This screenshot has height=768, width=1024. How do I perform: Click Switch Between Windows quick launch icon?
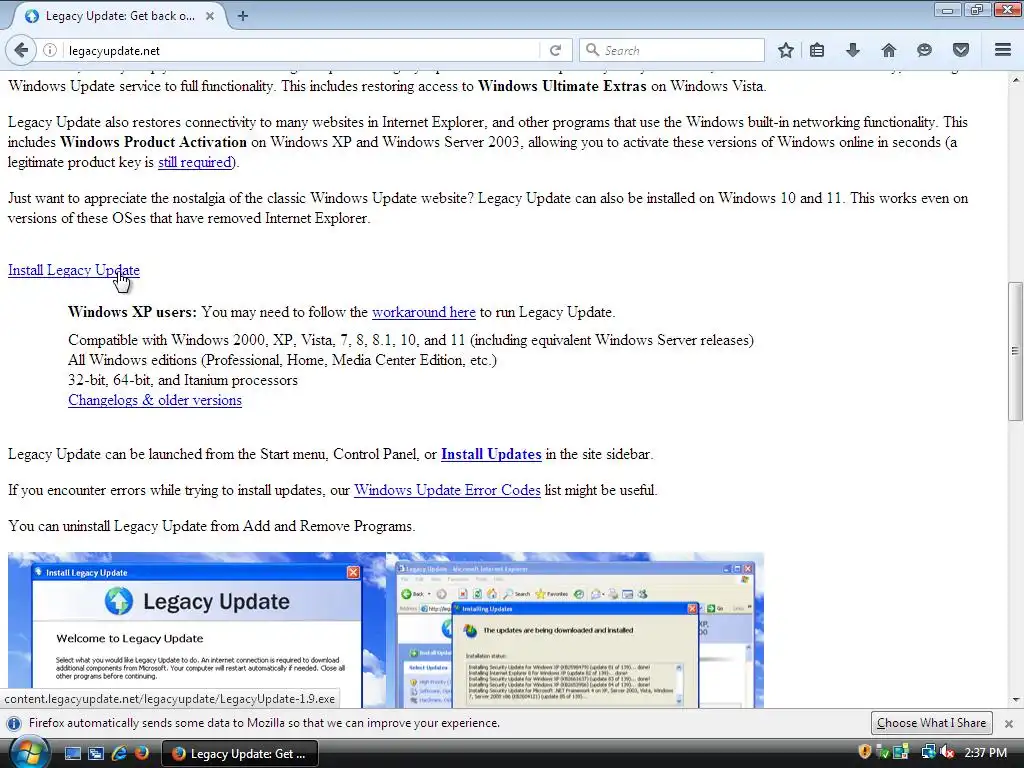[95, 753]
